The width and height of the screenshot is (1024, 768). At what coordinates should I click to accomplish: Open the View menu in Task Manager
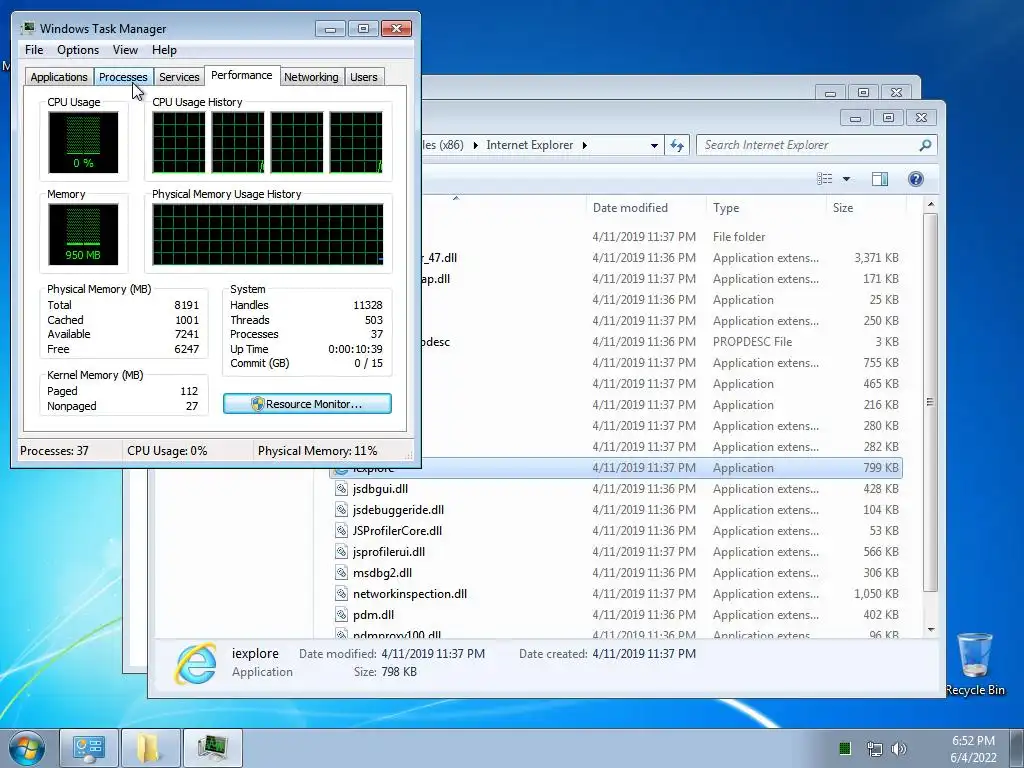(125, 50)
